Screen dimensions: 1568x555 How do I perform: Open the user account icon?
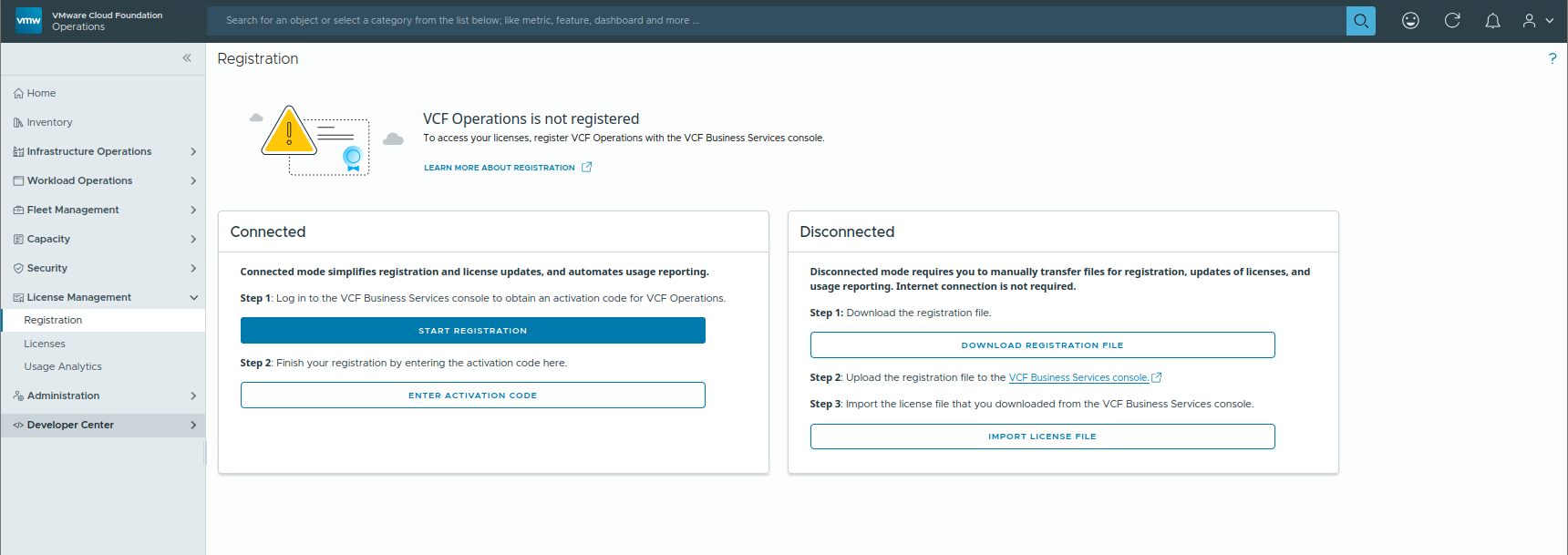pyautogui.click(x=1529, y=20)
